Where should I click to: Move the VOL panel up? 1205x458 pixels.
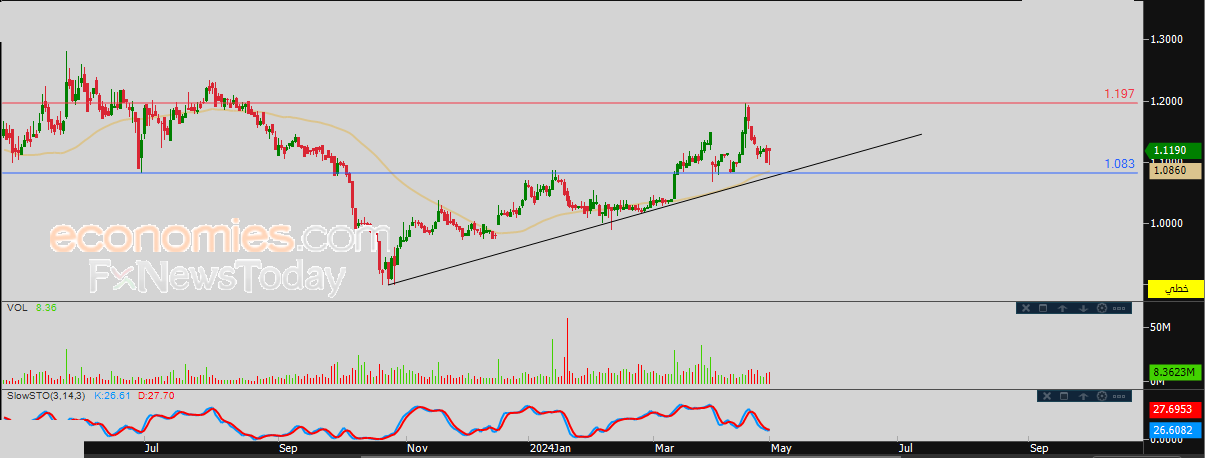pyautogui.click(x=1062, y=308)
